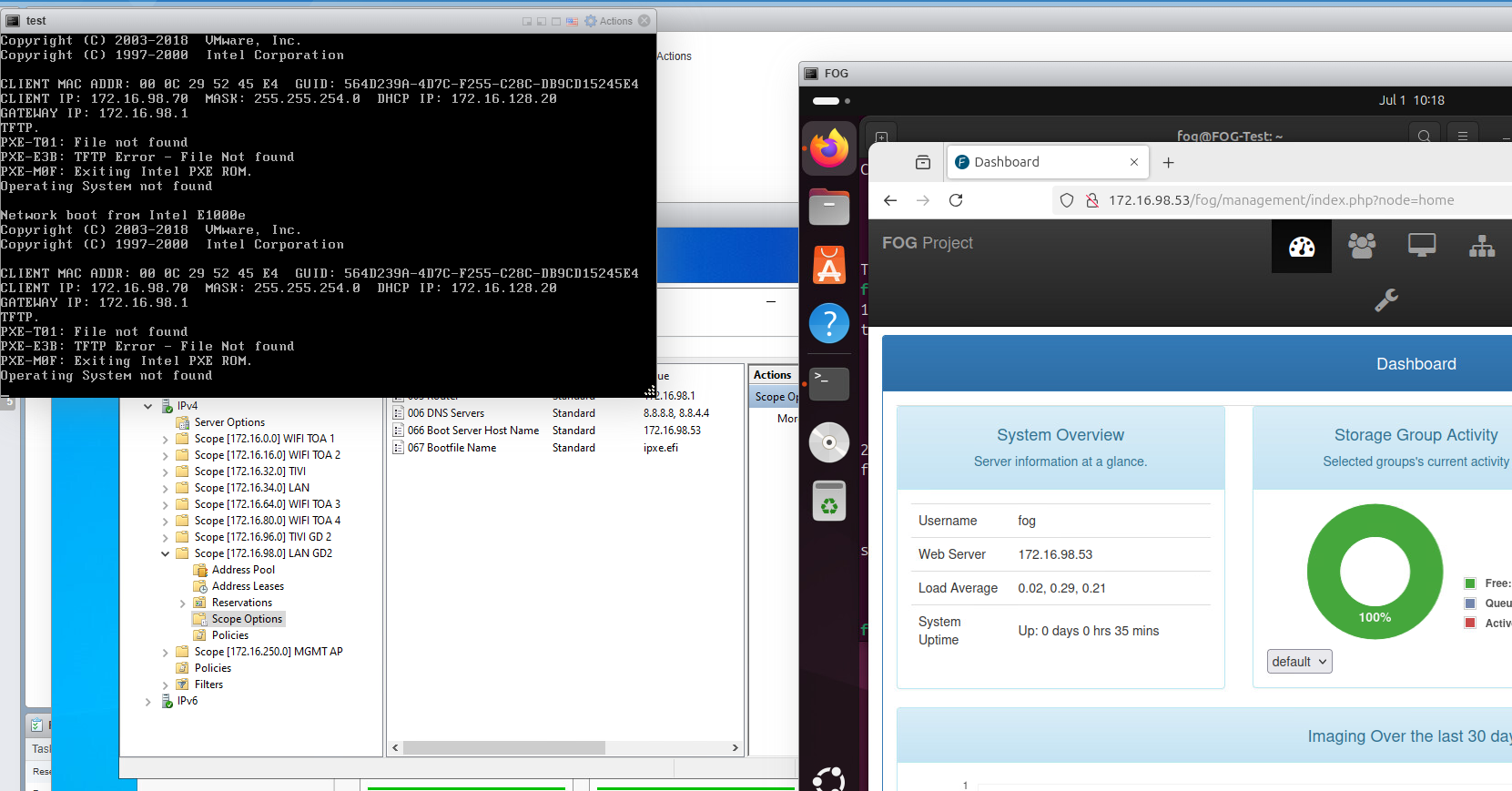Open Files manager in Ubuntu dock

828,208
